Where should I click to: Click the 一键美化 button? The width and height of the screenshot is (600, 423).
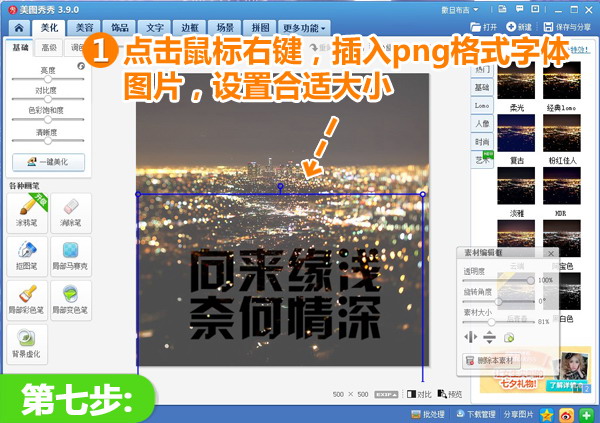(x=49, y=162)
